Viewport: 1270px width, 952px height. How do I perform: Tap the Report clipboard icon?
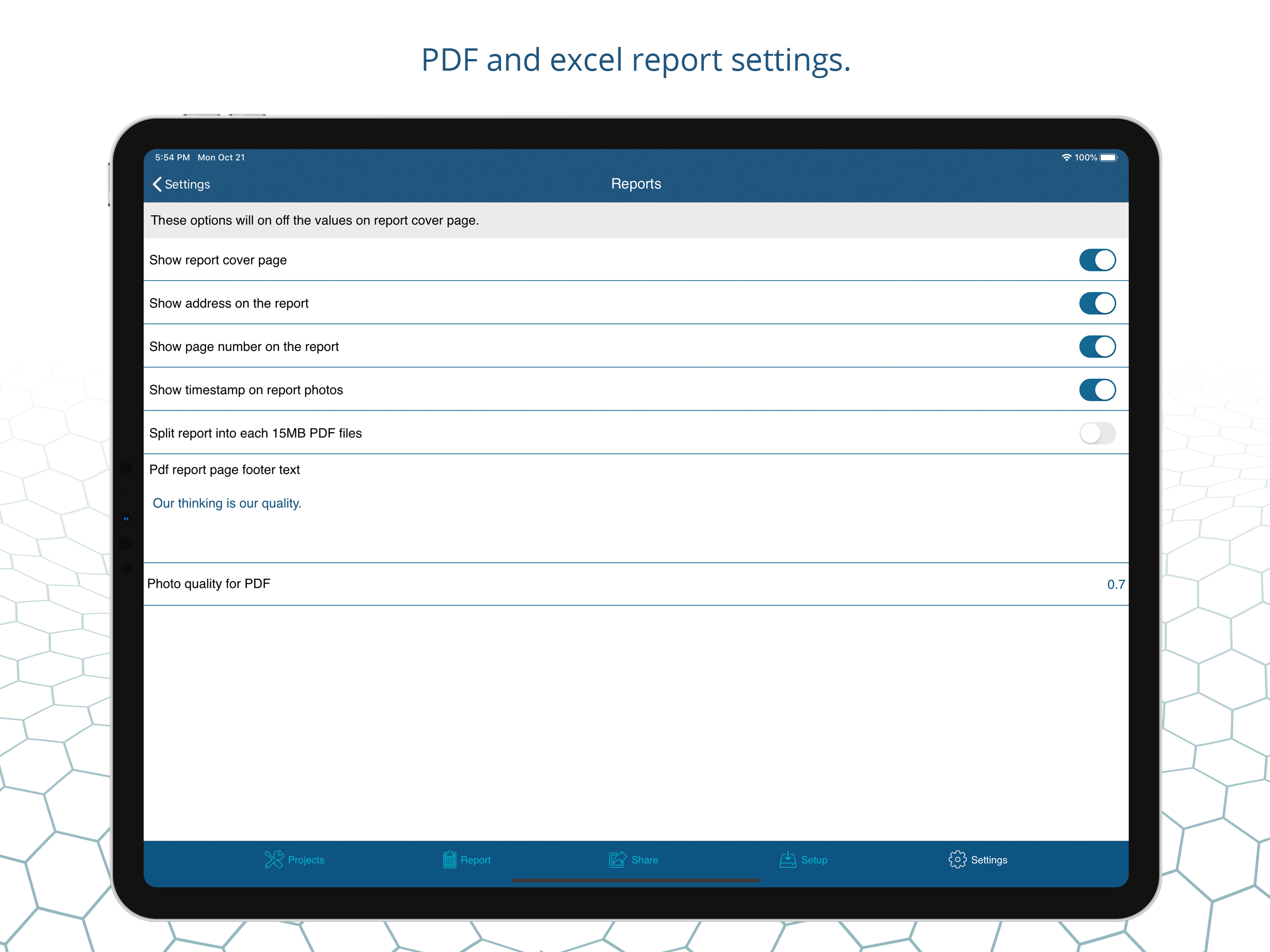point(450,859)
